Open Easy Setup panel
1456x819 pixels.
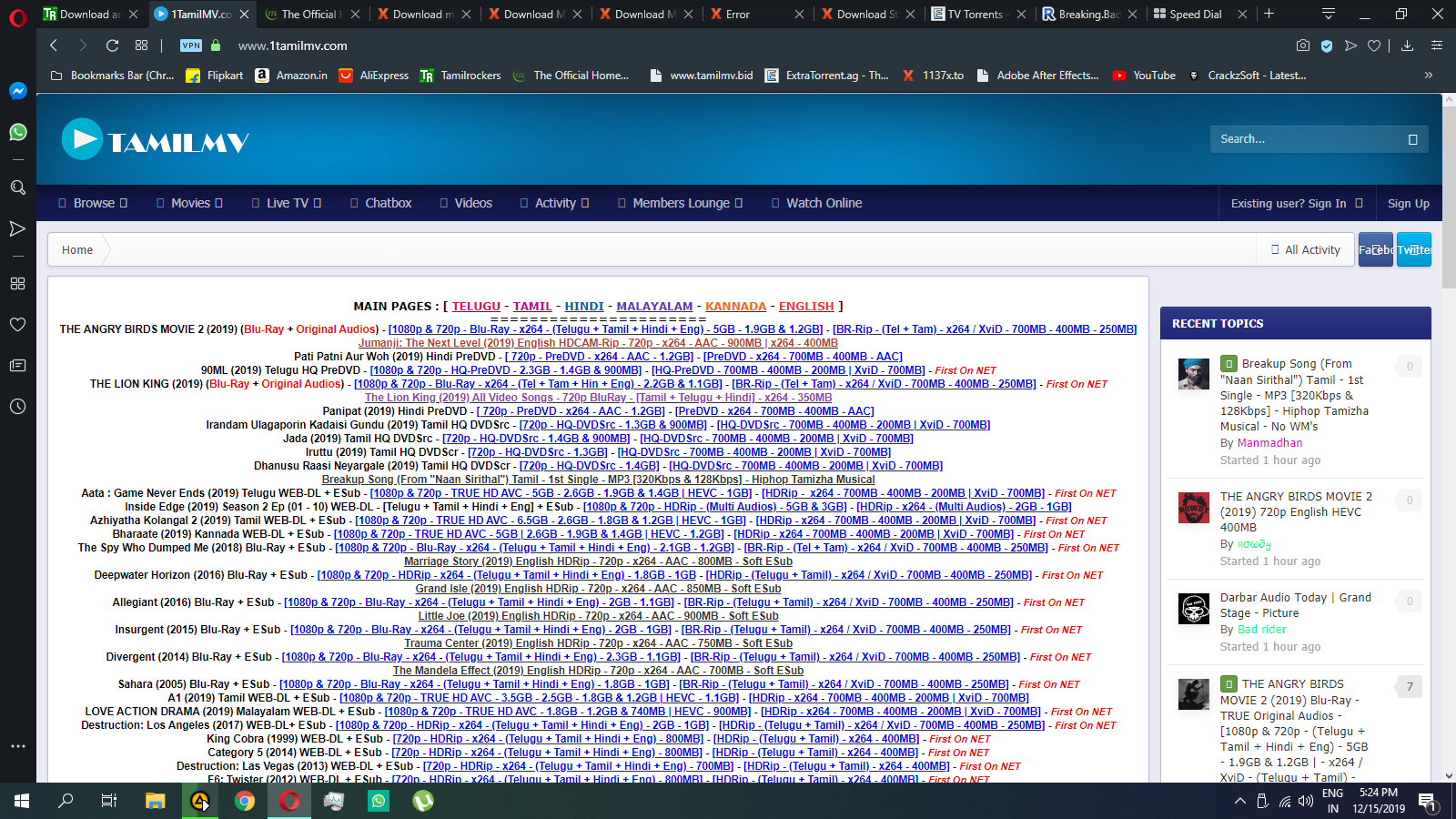click(x=1437, y=45)
